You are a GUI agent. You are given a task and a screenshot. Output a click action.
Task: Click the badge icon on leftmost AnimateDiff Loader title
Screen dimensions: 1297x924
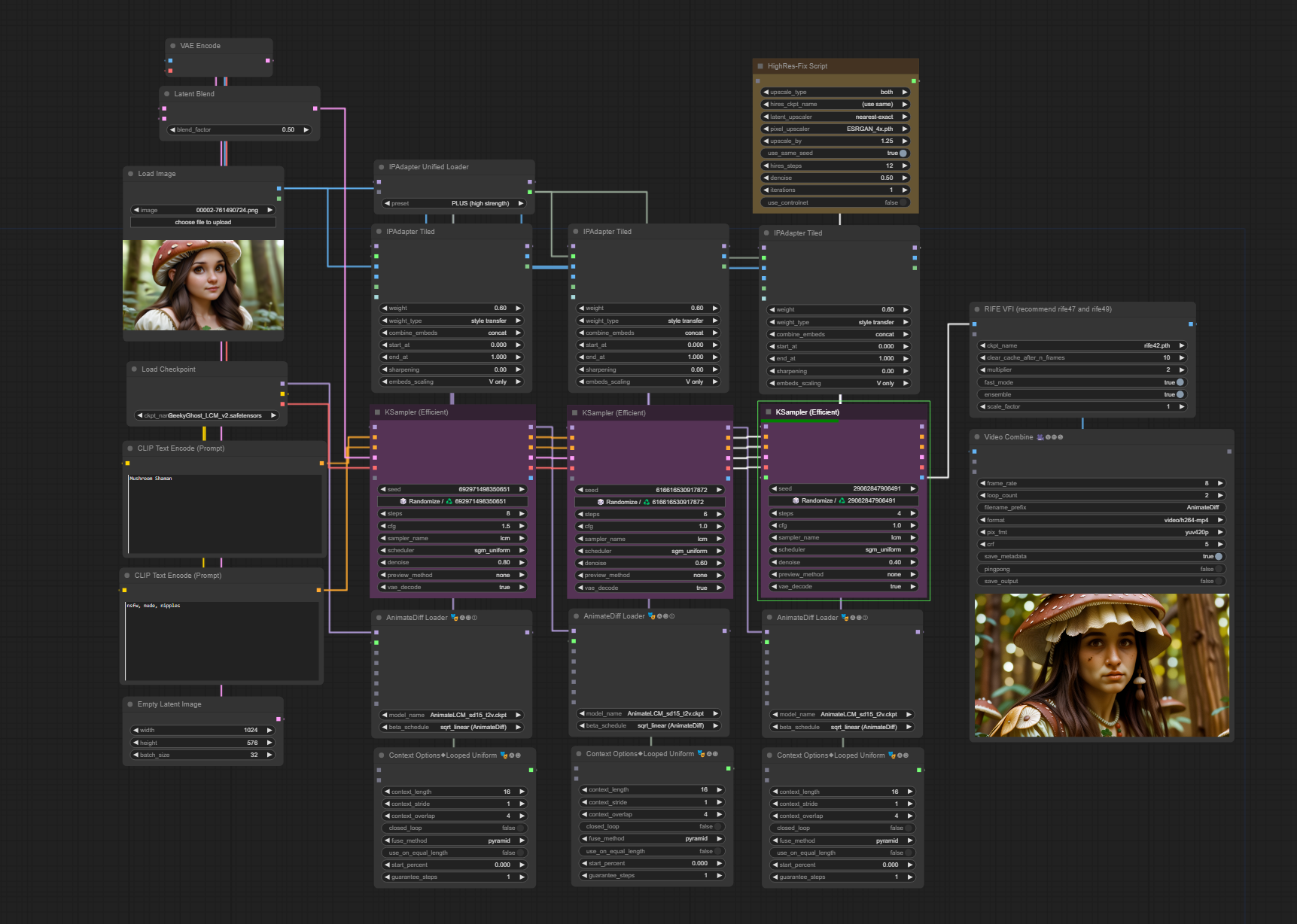454,618
